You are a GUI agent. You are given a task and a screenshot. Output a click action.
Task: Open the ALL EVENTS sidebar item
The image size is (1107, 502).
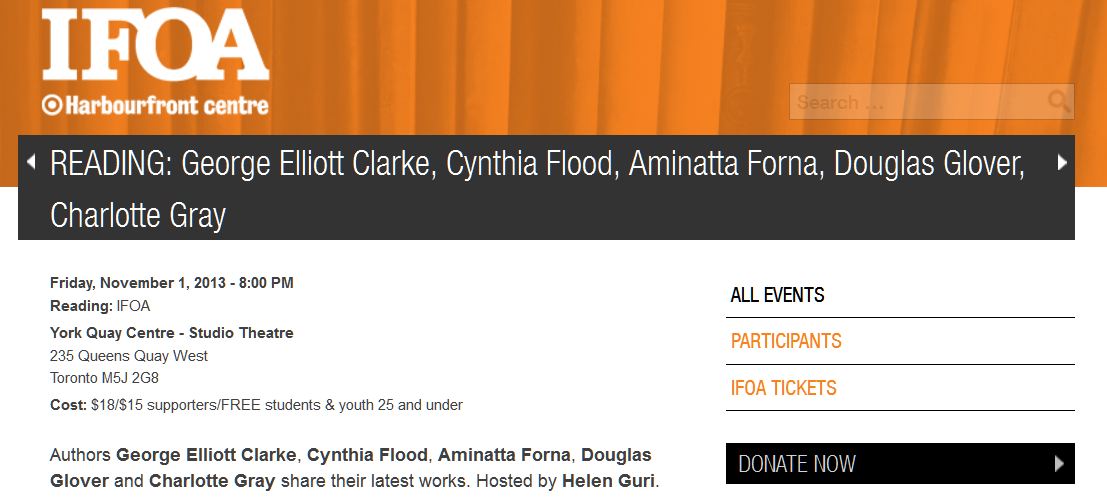(x=778, y=295)
